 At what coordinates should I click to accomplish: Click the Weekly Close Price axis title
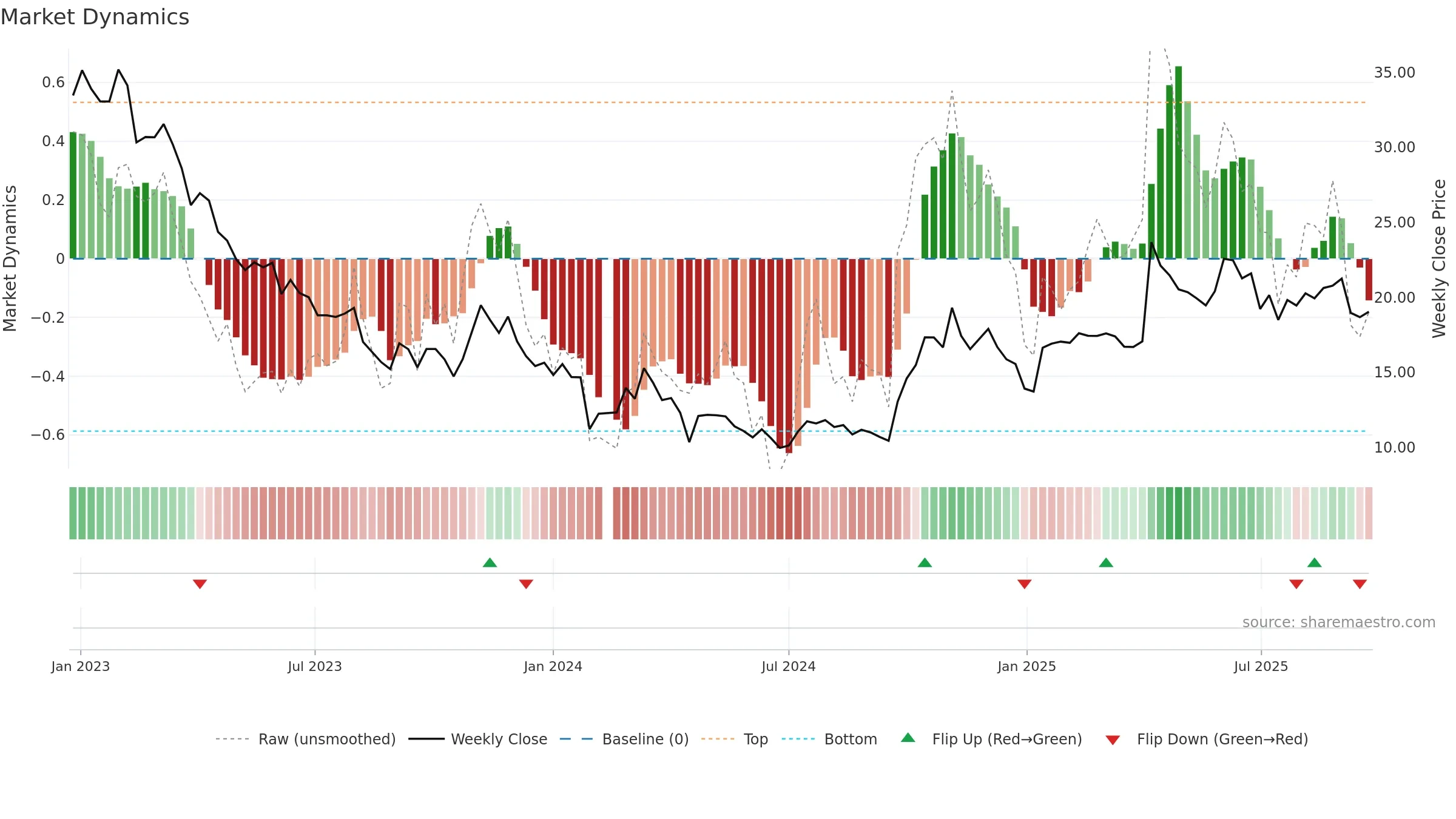pyautogui.click(x=1439, y=258)
